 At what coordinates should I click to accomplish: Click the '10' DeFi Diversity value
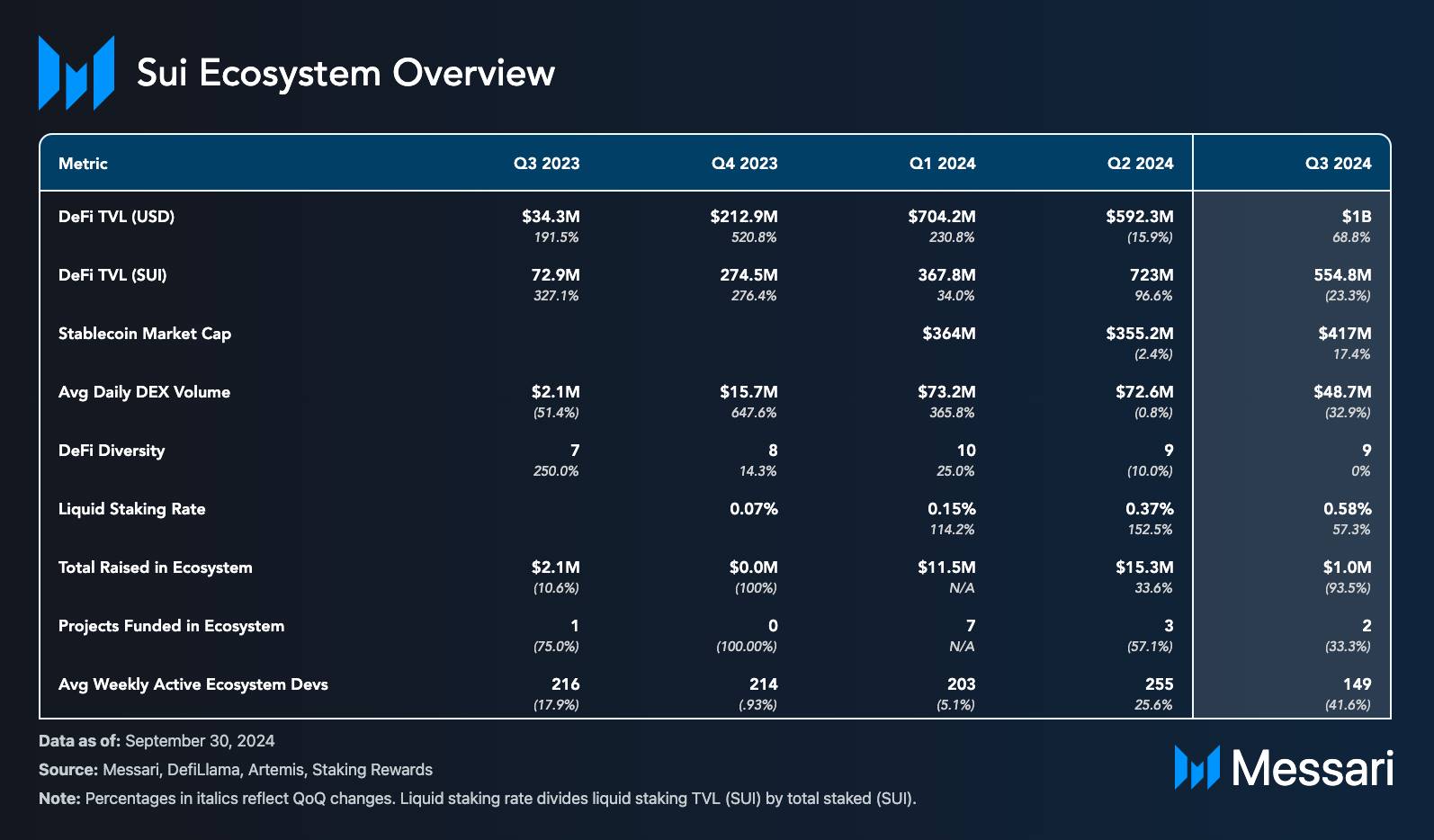966,451
